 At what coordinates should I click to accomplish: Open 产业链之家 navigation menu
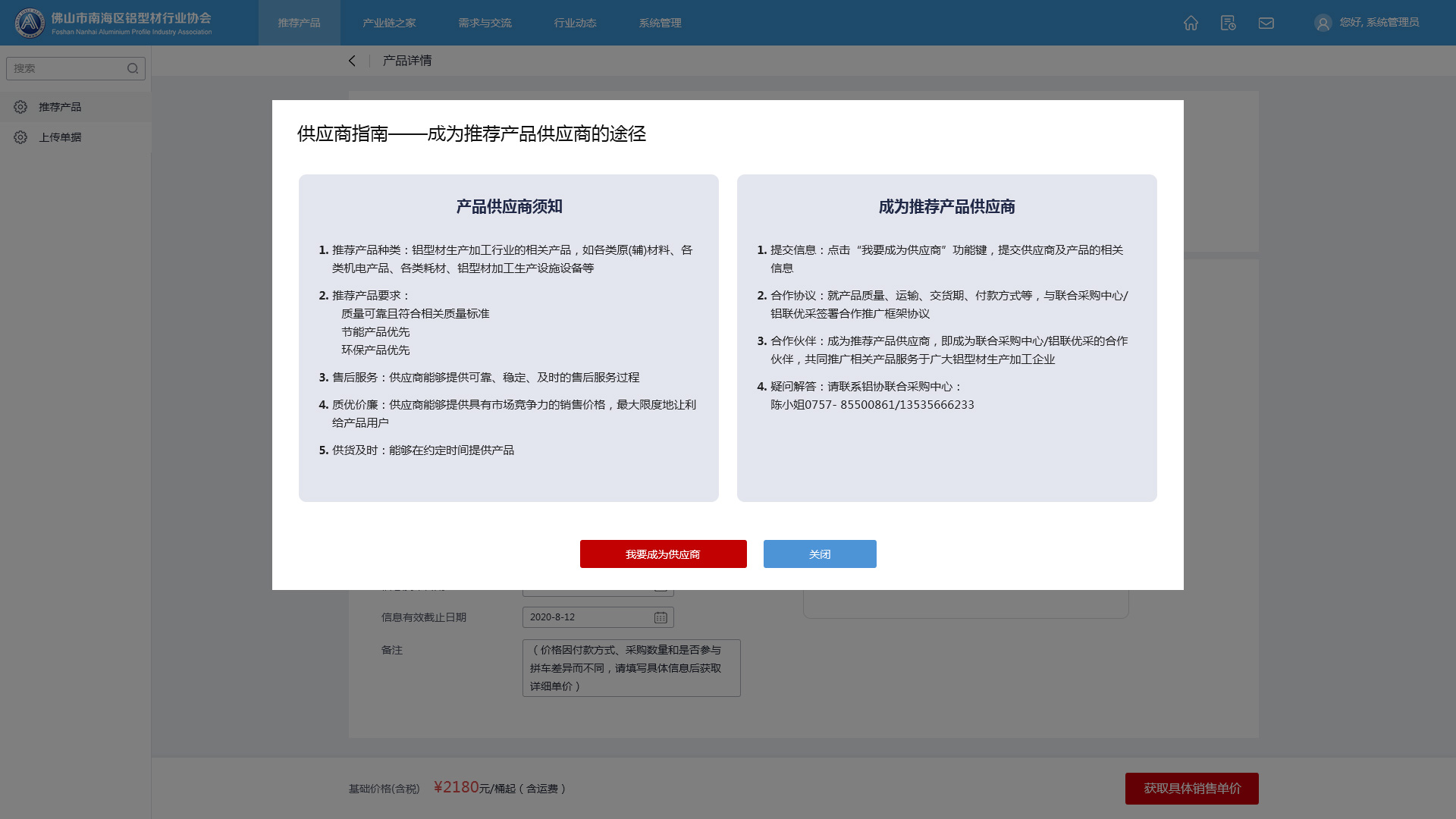(x=389, y=23)
